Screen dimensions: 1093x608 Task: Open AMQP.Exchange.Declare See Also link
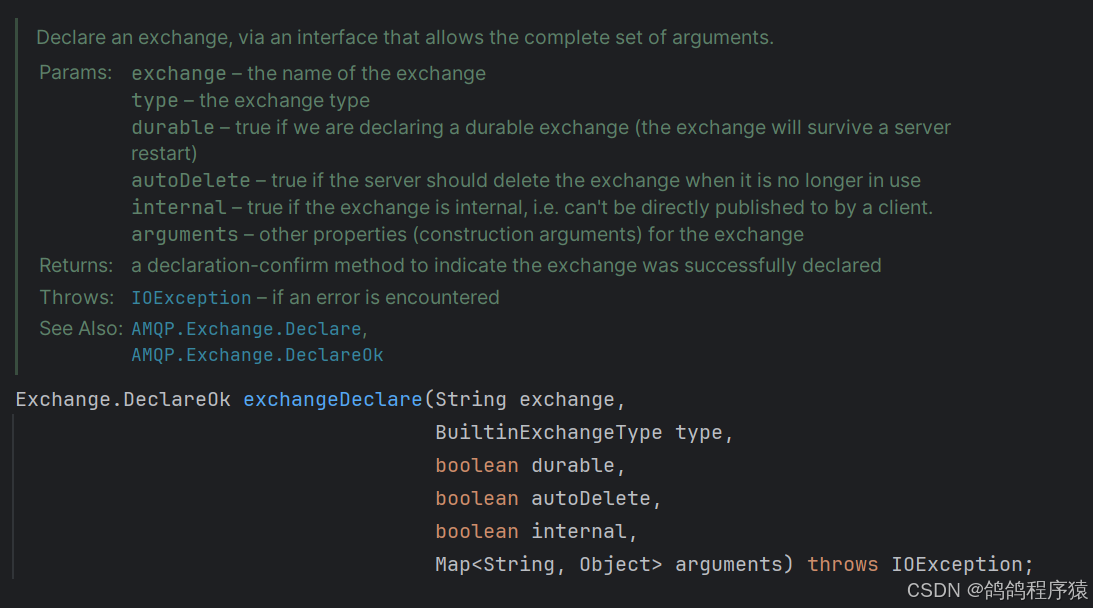pyautogui.click(x=247, y=328)
